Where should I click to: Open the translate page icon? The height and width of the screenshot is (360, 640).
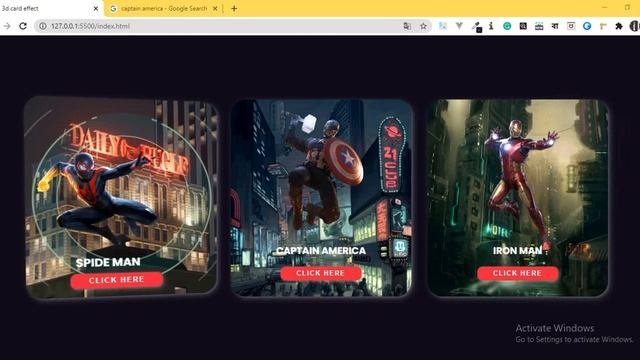tap(407, 26)
